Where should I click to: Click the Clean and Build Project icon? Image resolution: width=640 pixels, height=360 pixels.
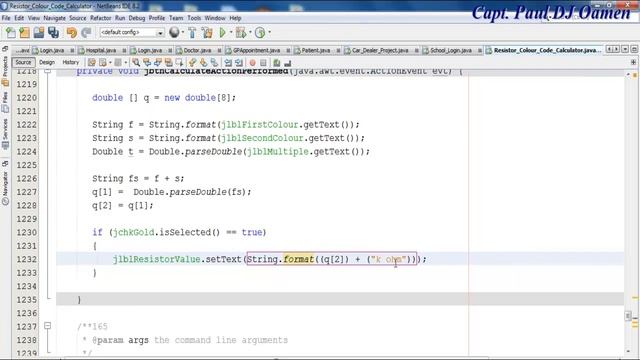click(x=207, y=33)
